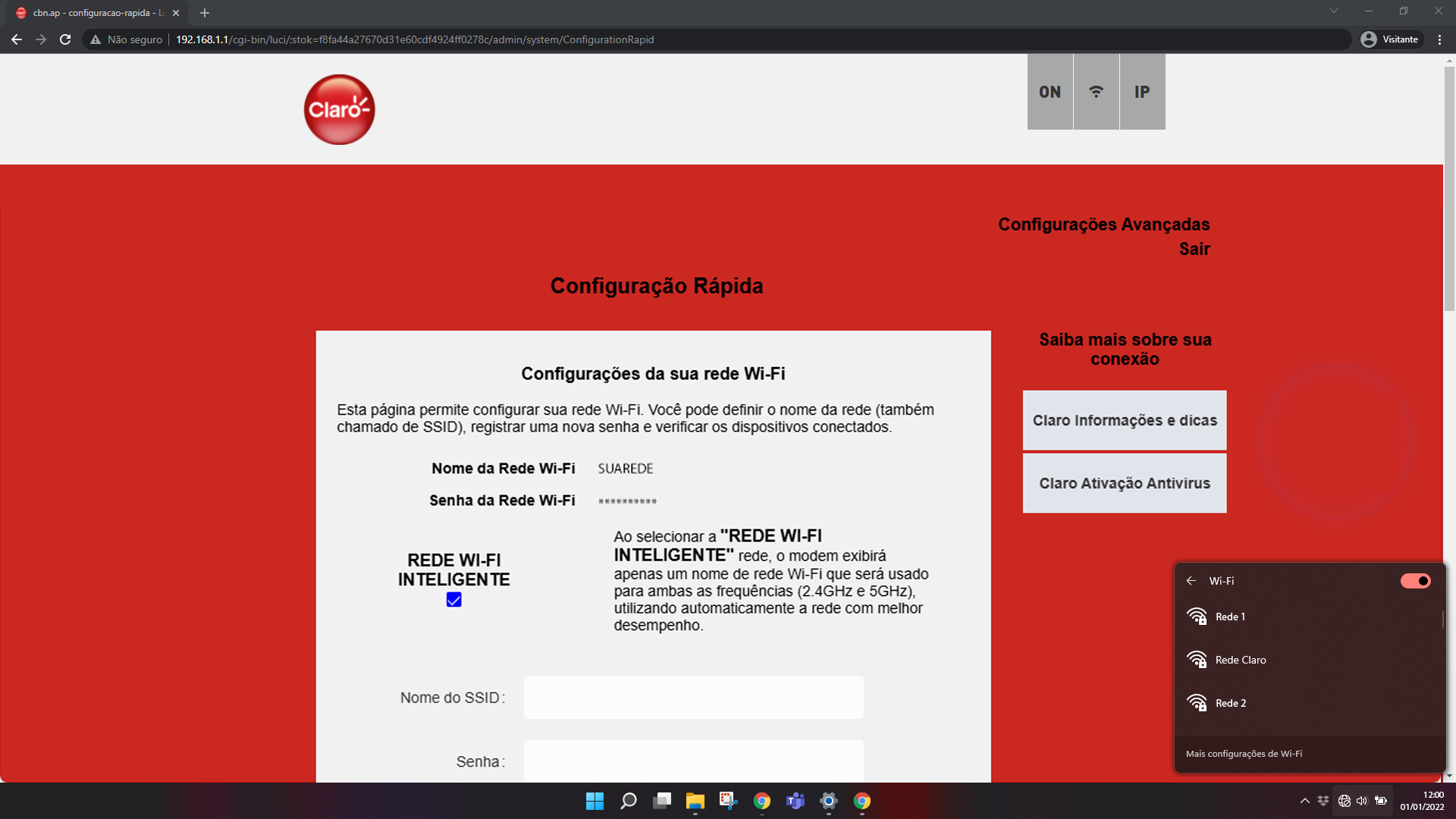Select Rede 2 network

click(x=1230, y=703)
